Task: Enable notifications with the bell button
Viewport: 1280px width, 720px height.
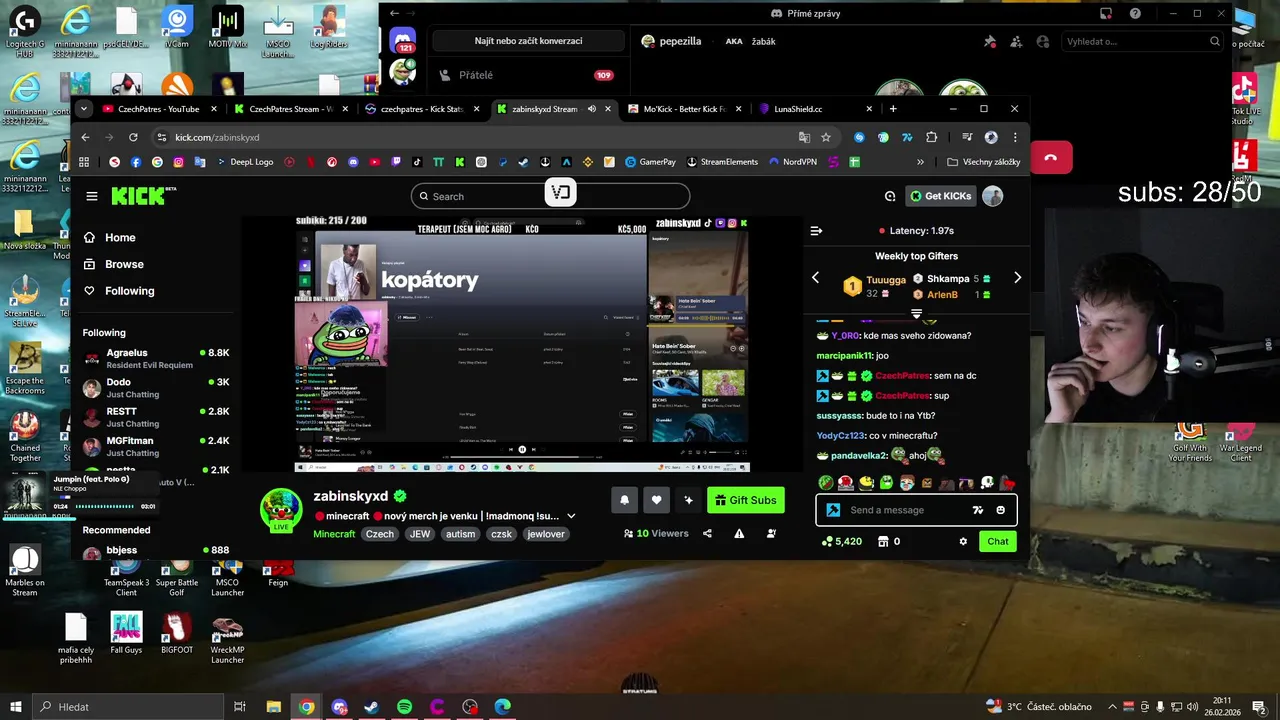Action: 624,500
